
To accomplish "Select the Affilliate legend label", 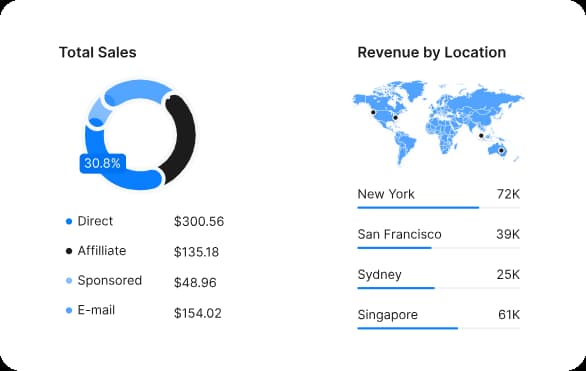I will 102,251.
